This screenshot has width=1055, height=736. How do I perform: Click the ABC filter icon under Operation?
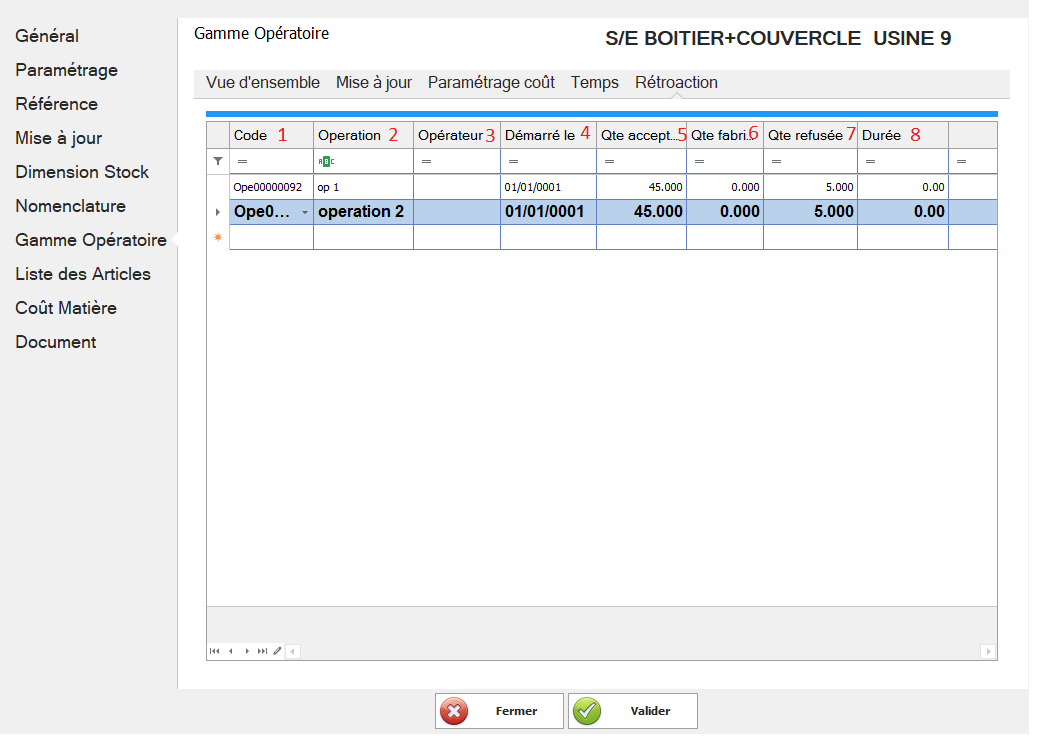(327, 161)
